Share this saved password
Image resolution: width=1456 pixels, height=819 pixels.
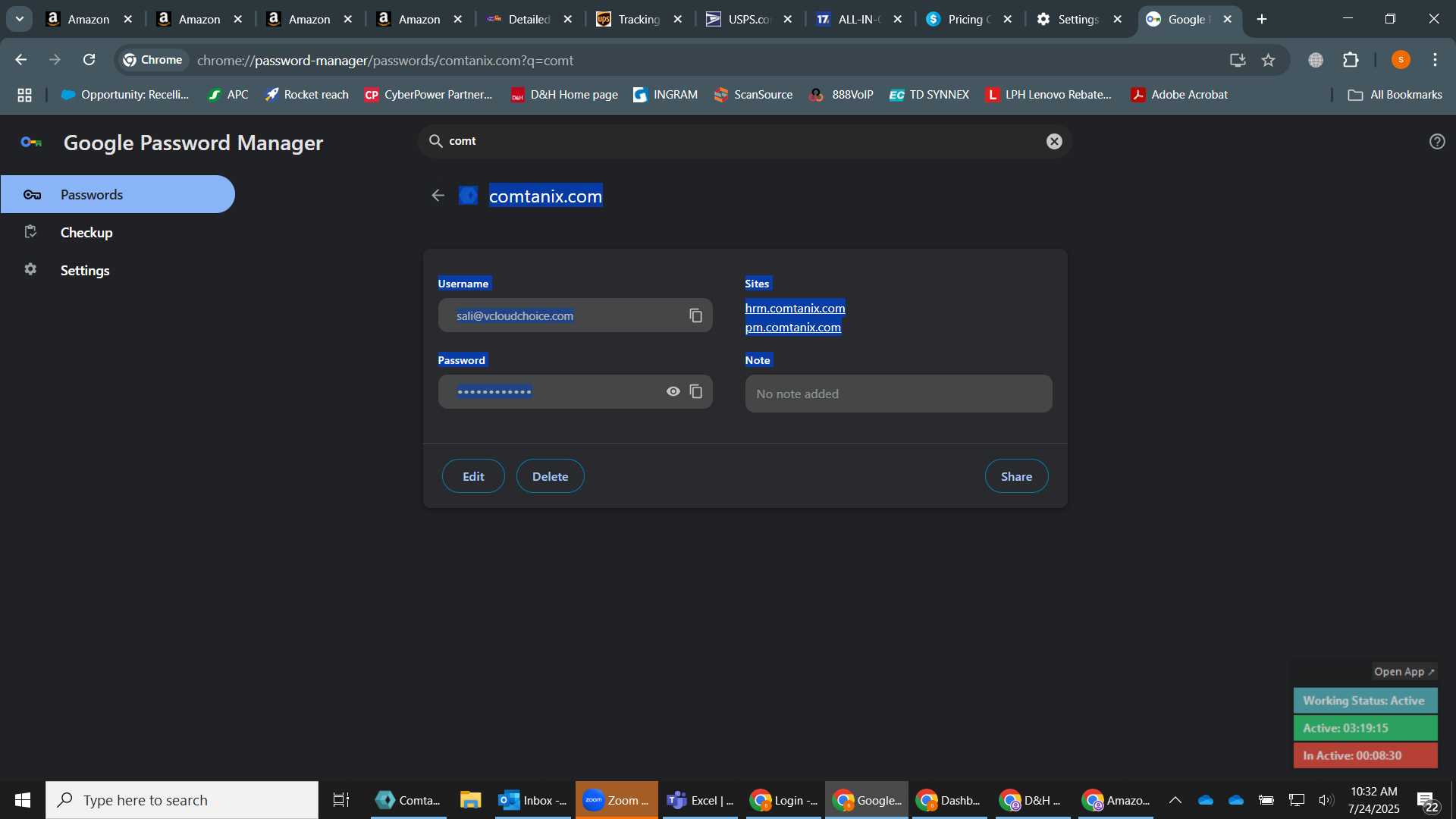pyautogui.click(x=1016, y=476)
